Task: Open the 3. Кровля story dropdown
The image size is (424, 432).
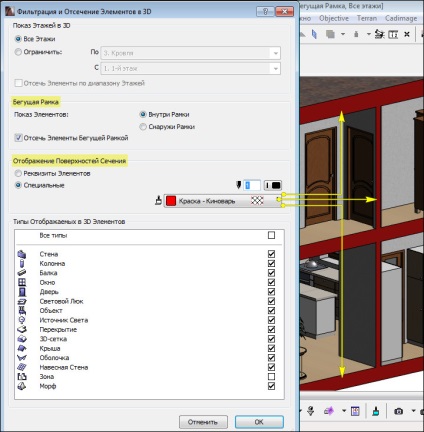Action: pos(190,53)
